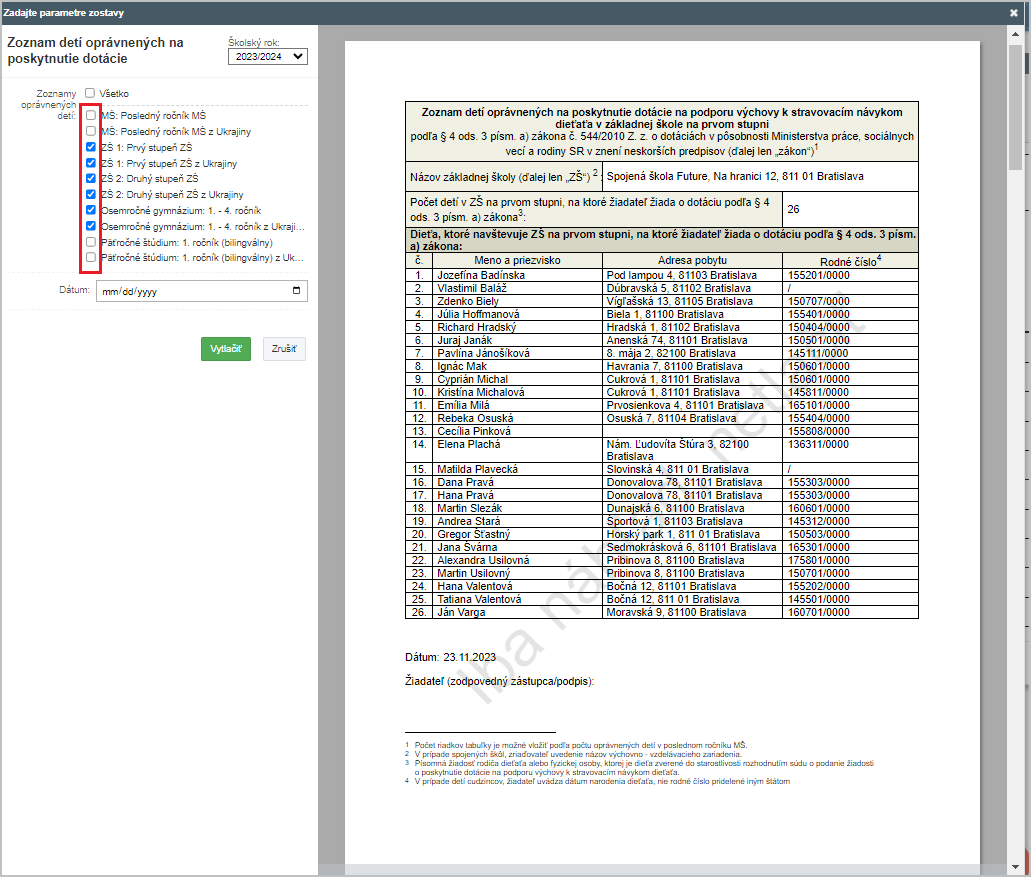Disable ZŠ 2: Druhý stupeň ZŠ checkbox

point(91,178)
